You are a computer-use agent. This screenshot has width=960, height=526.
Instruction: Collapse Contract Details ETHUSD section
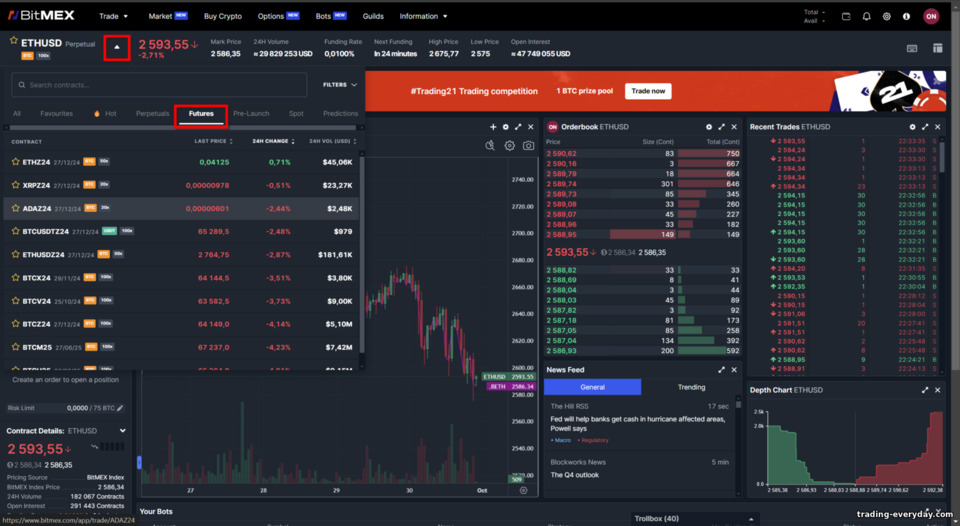(122, 431)
